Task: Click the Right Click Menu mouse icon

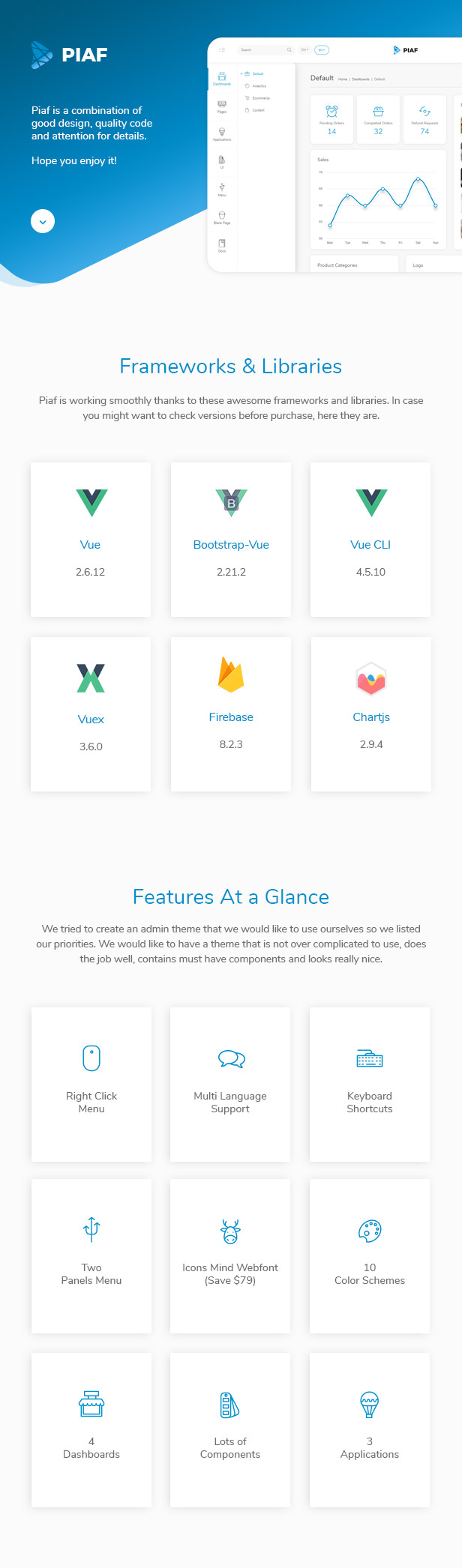Action: pyautogui.click(x=91, y=1058)
